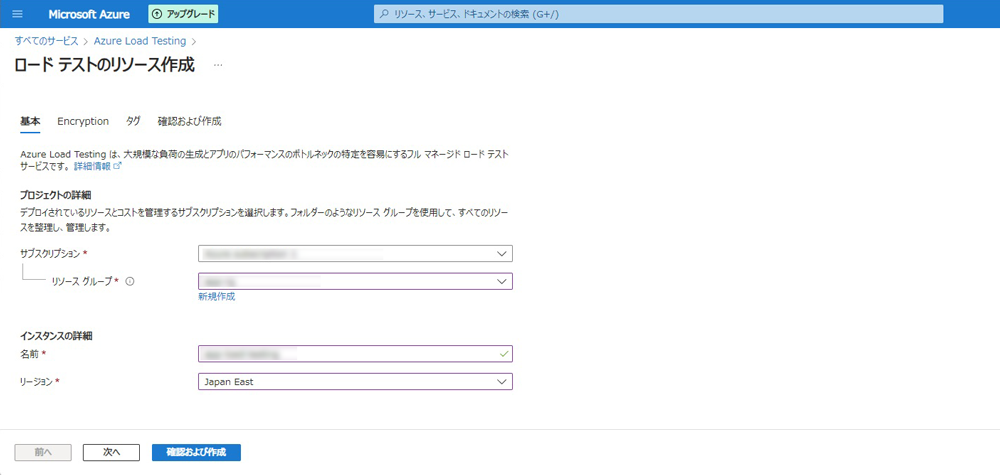The height and width of the screenshot is (475, 1000).
Task: Show info tooltip for リソース グループ
Action: [129, 281]
